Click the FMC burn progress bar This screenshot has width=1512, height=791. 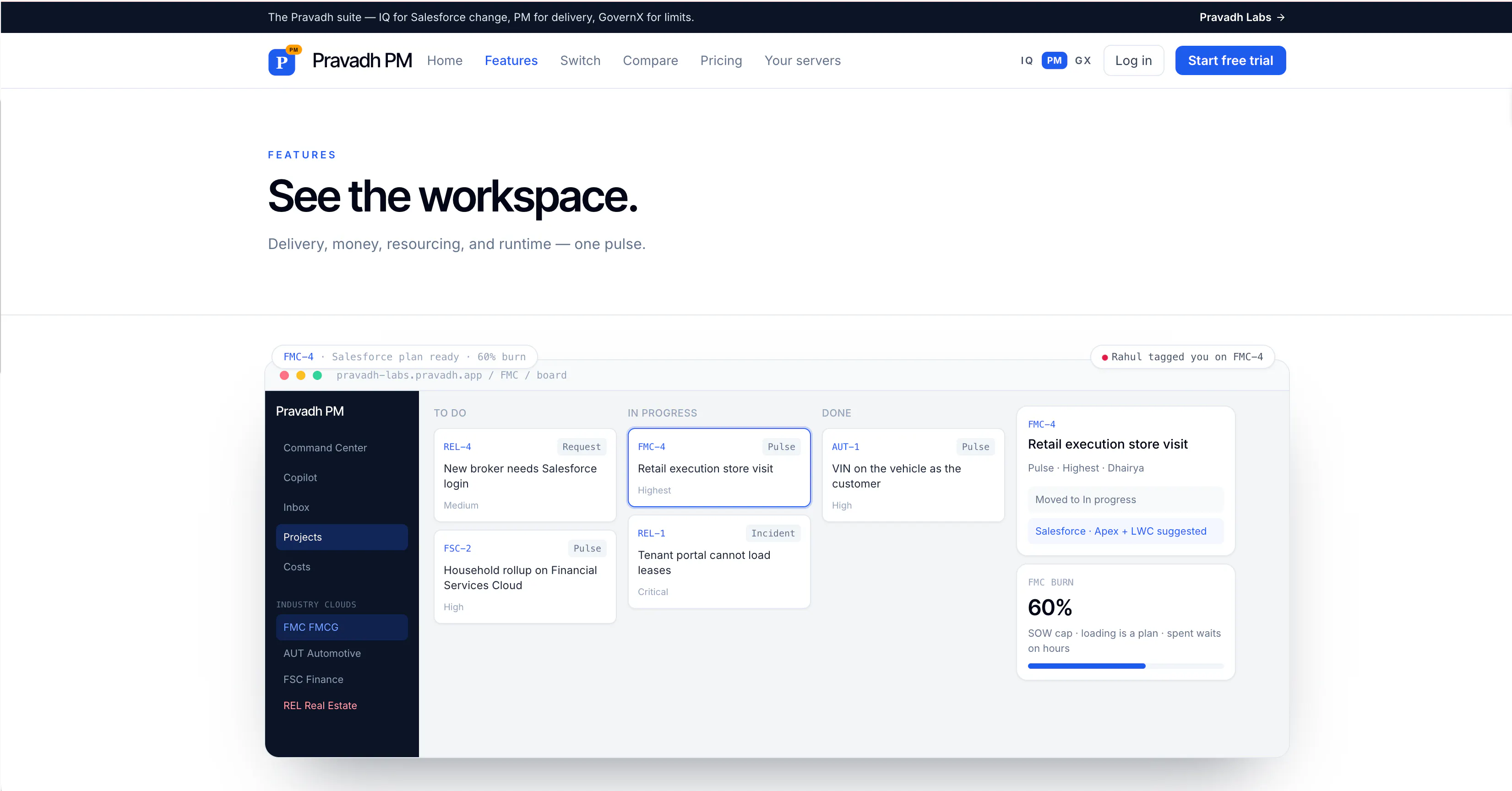[x=1125, y=666]
